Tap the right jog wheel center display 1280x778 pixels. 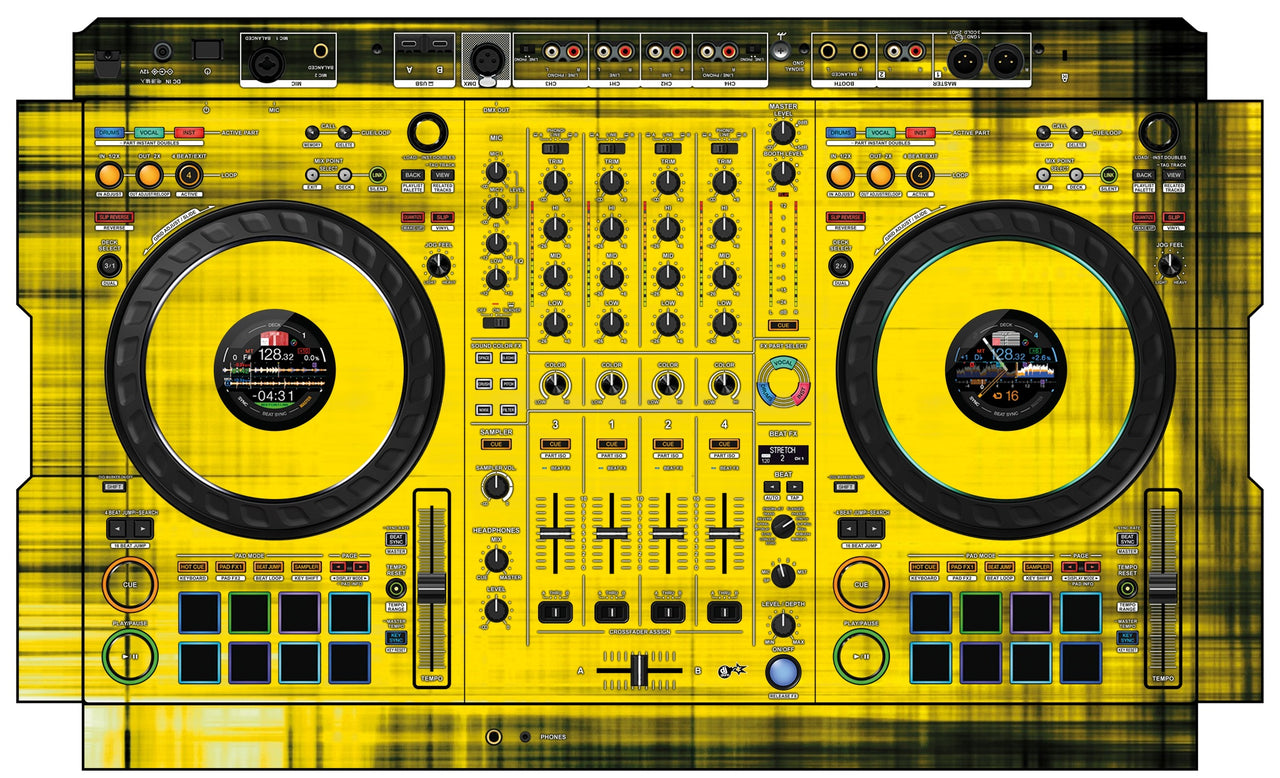coord(1006,368)
